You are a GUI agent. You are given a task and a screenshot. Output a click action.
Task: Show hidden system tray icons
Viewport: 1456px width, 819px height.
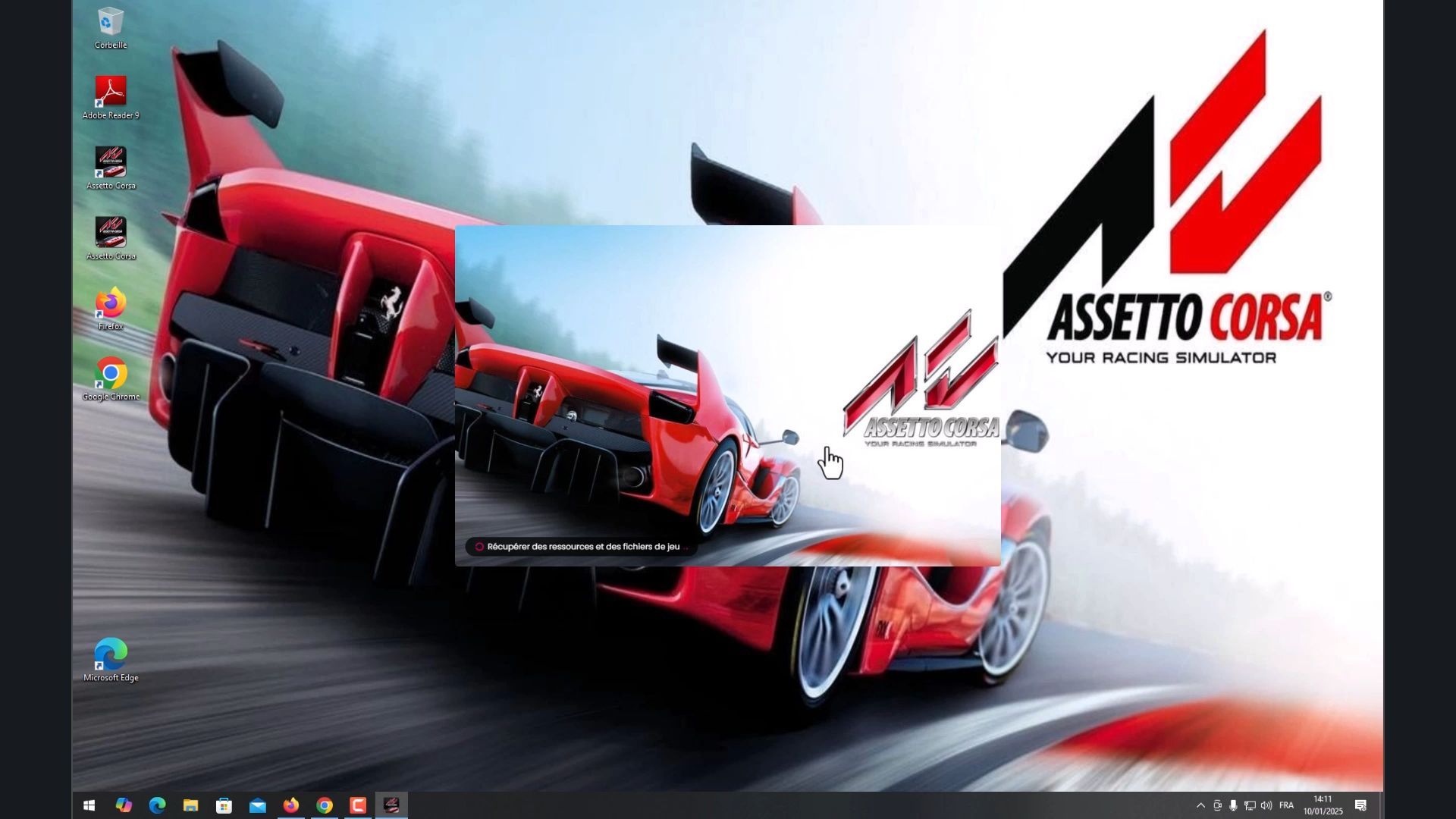tap(1200, 805)
